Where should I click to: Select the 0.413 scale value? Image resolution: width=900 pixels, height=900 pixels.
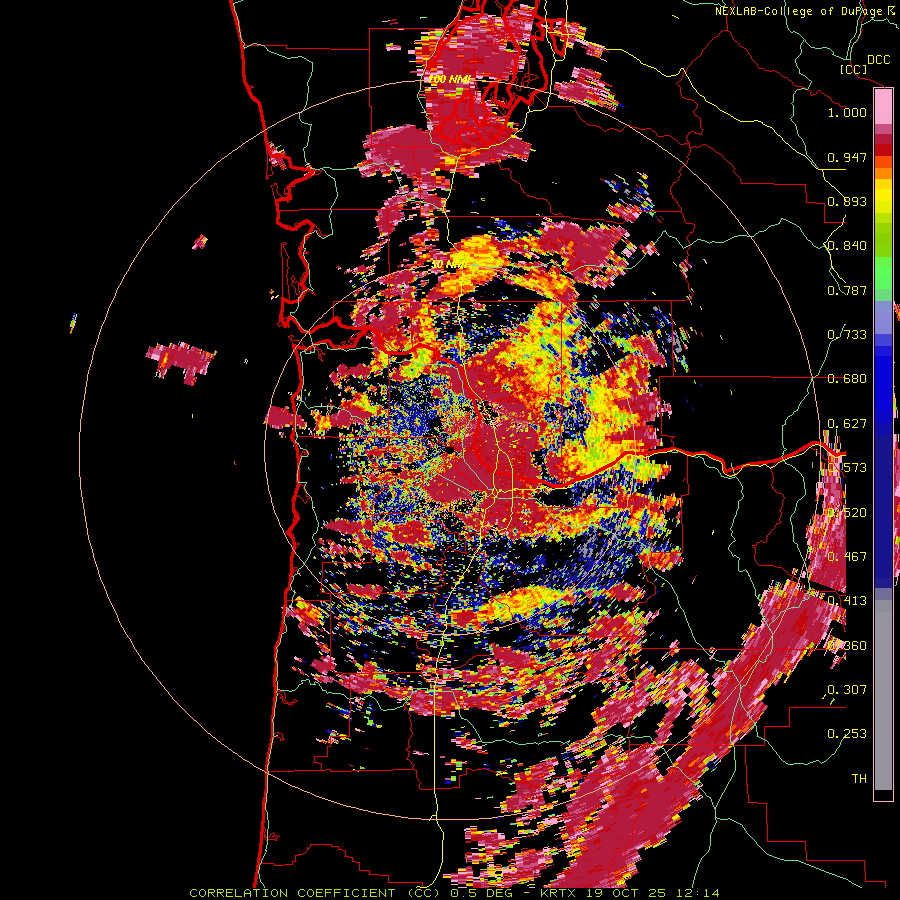(847, 601)
